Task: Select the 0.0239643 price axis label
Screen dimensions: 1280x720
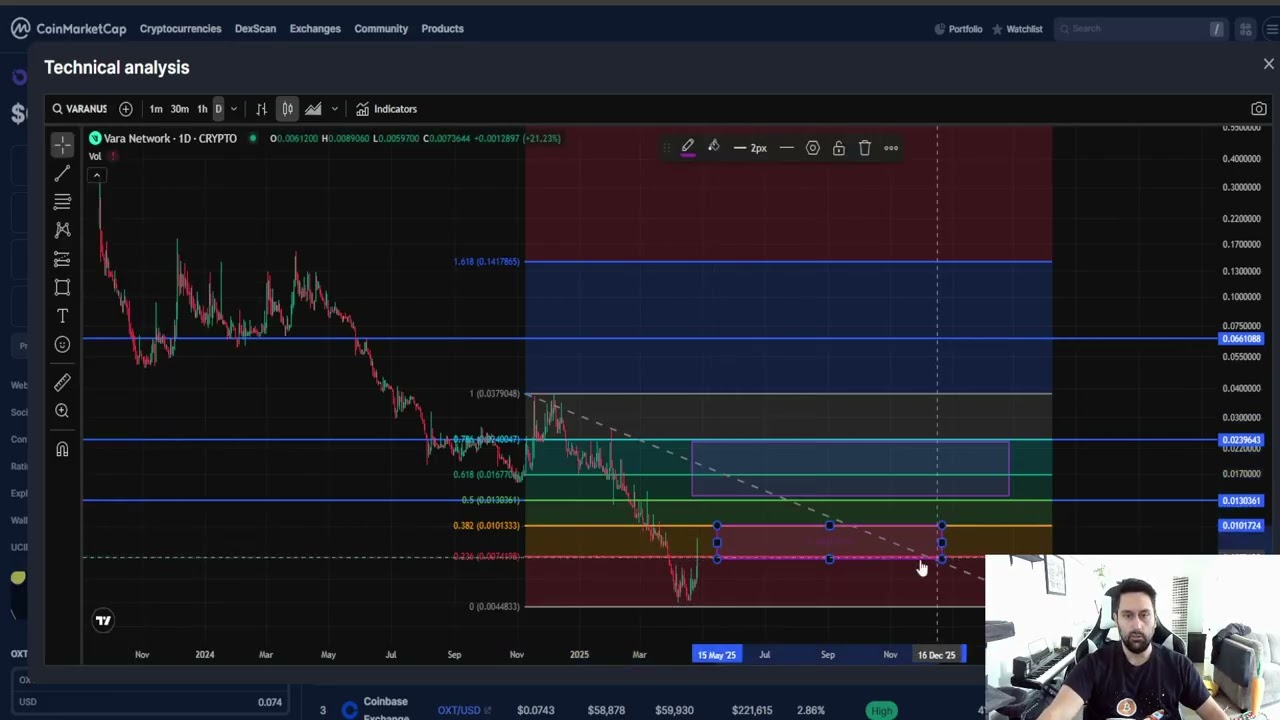Action: pyautogui.click(x=1242, y=440)
